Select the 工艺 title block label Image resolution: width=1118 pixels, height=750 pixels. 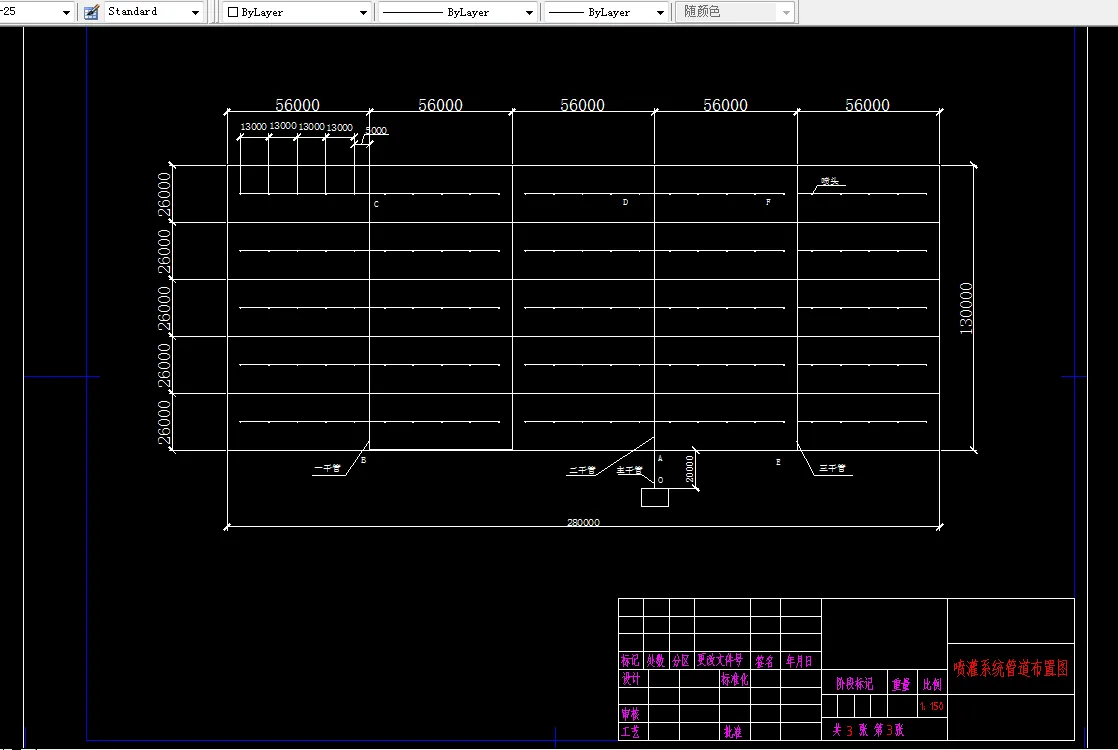630,731
